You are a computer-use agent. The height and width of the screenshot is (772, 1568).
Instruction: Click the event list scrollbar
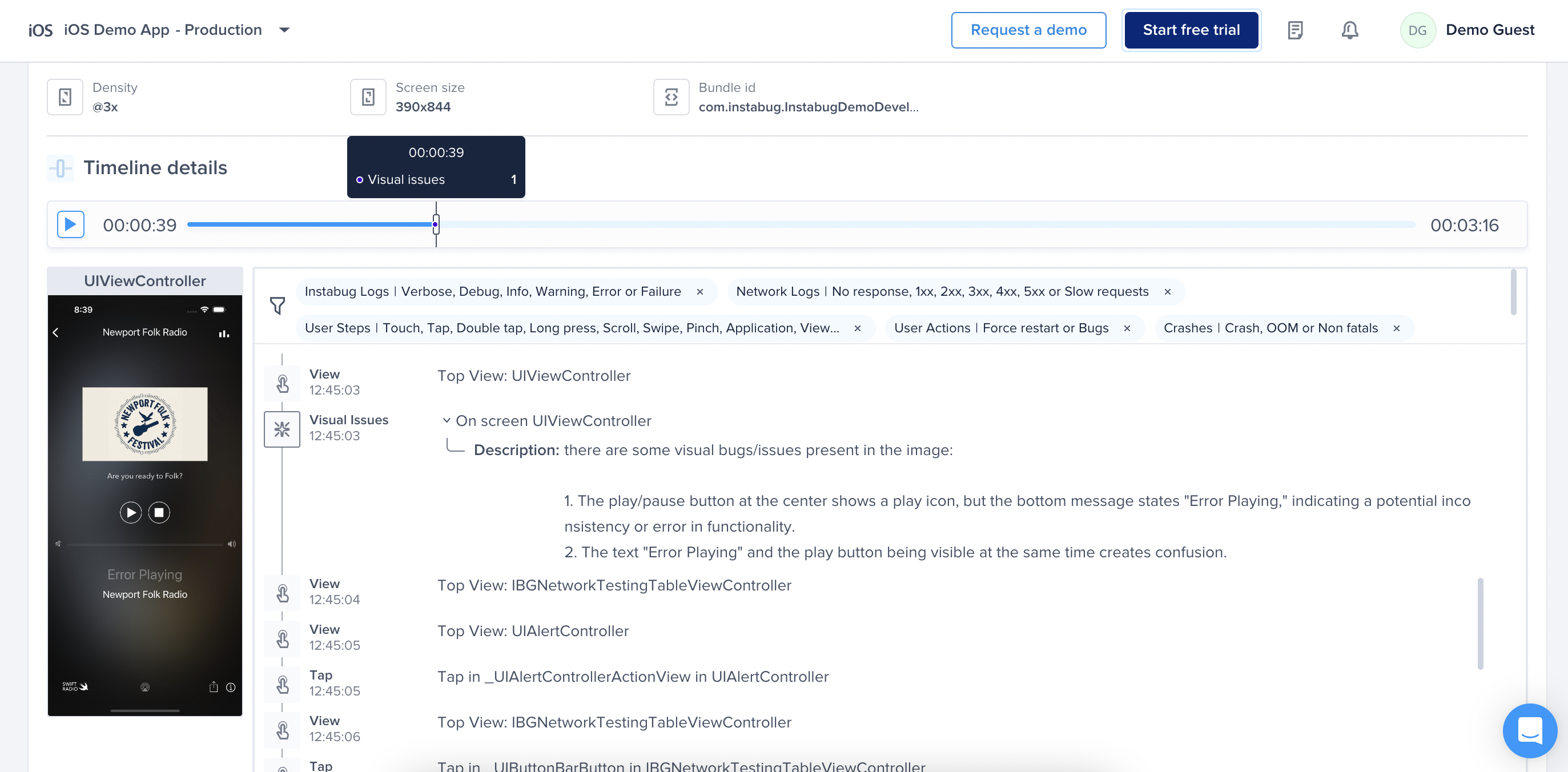click(1480, 624)
